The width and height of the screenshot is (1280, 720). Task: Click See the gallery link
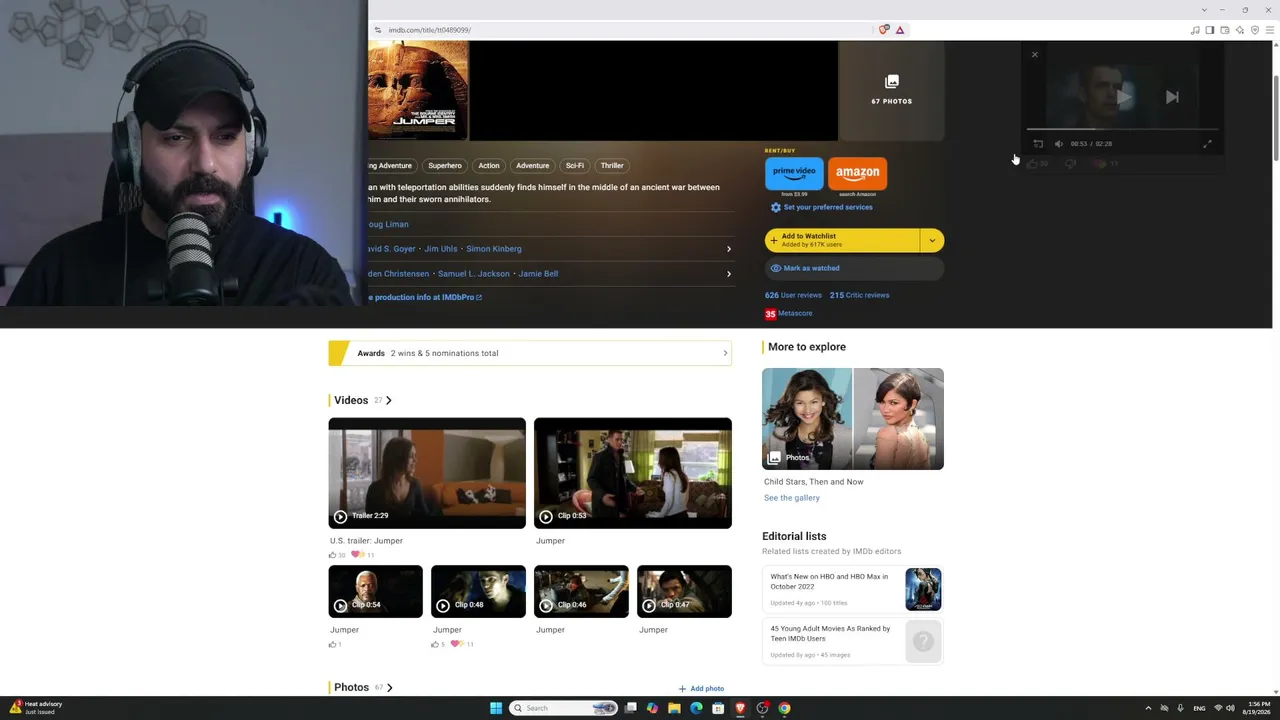tap(792, 498)
